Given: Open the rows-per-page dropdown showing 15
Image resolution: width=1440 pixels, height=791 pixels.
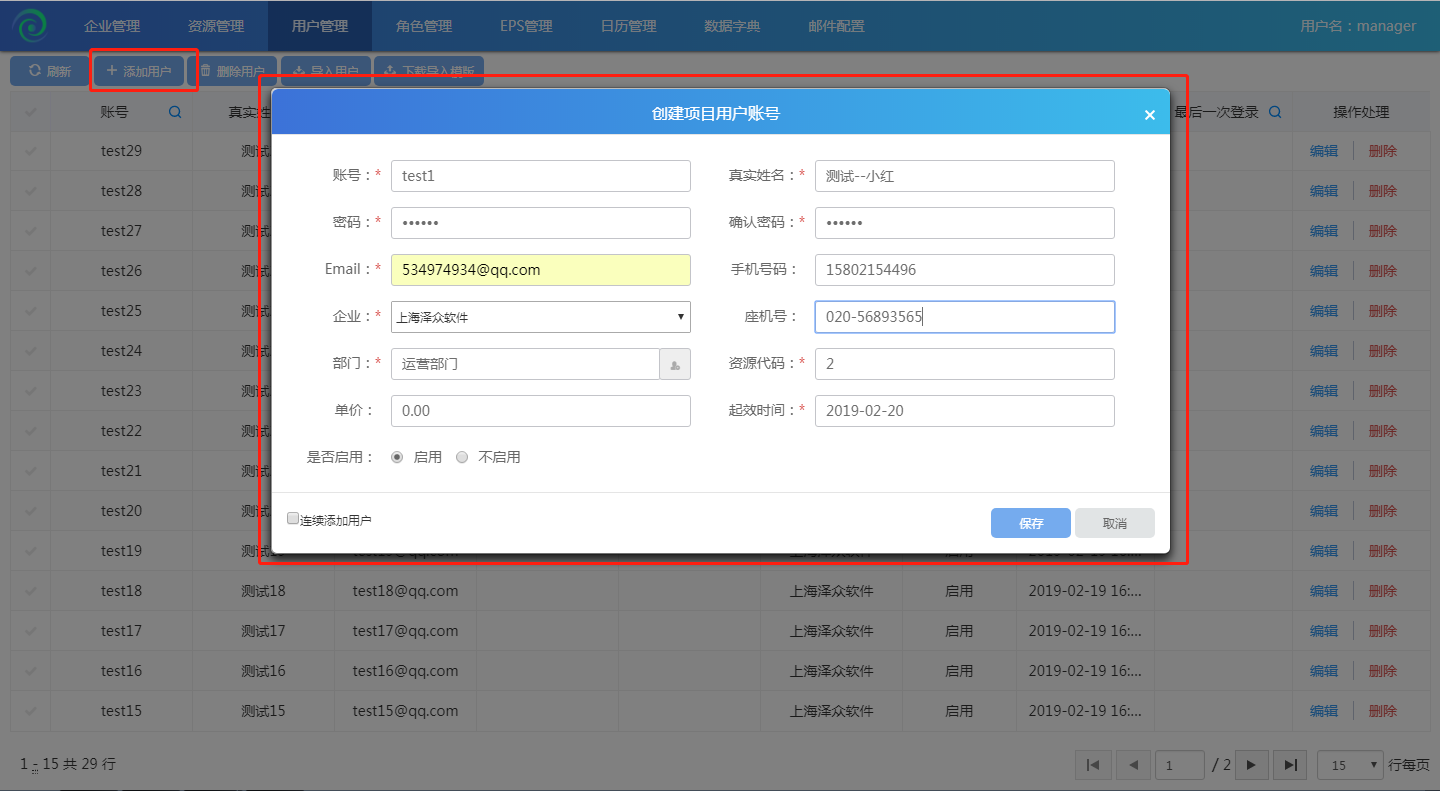Looking at the screenshot, I should click(1349, 765).
